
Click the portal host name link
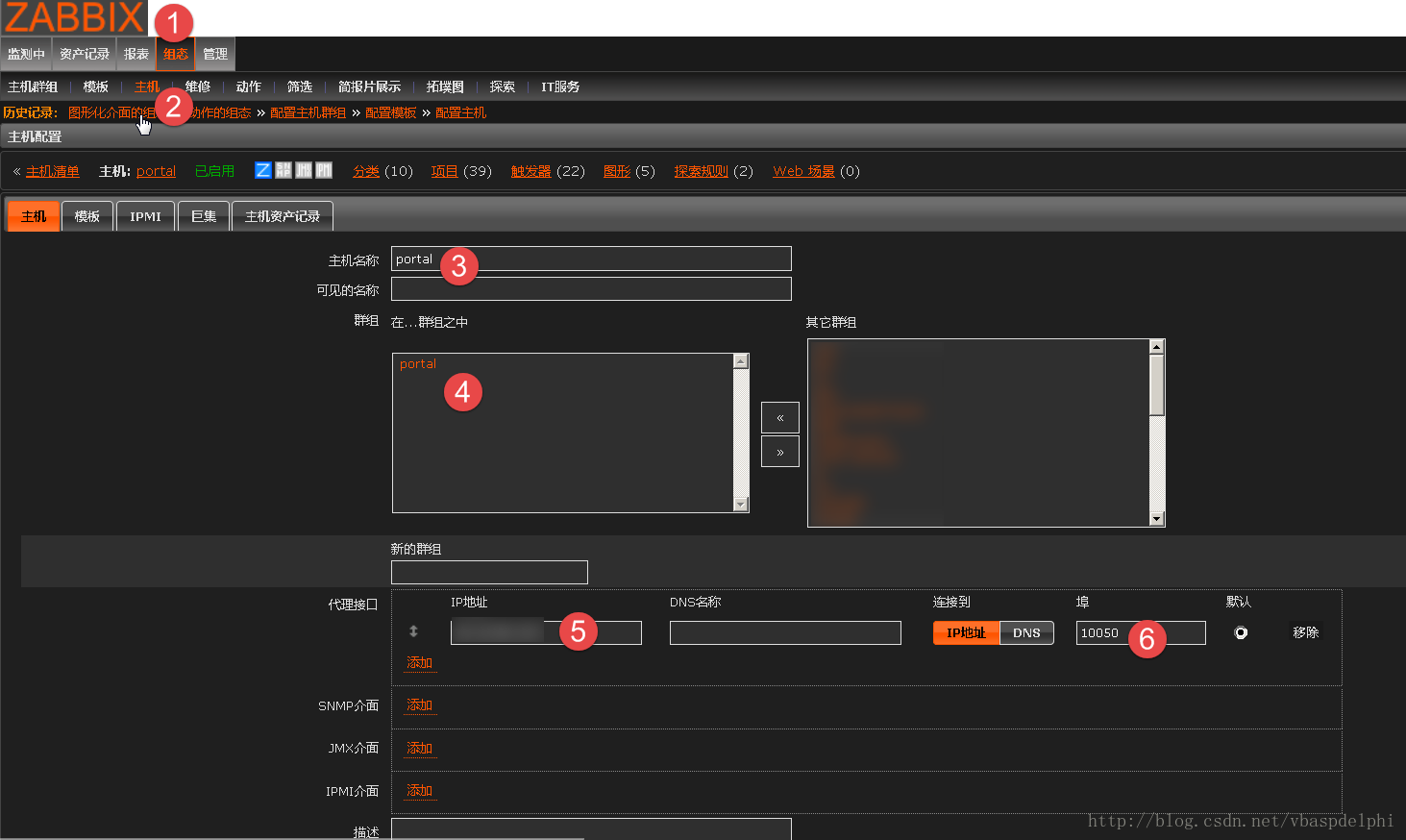pyautogui.click(x=156, y=171)
